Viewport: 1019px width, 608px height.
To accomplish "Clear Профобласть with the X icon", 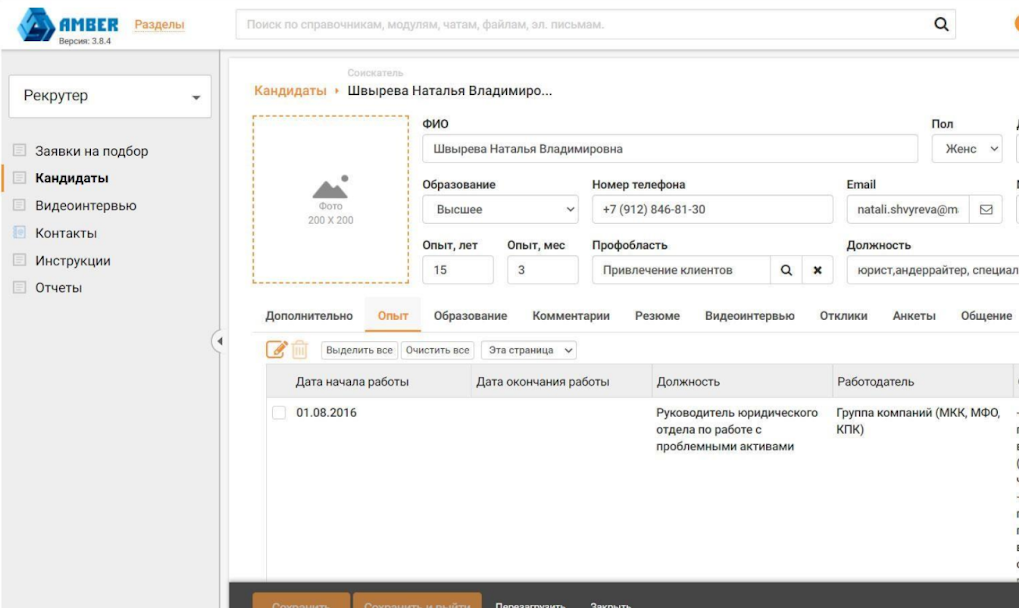I will (818, 270).
